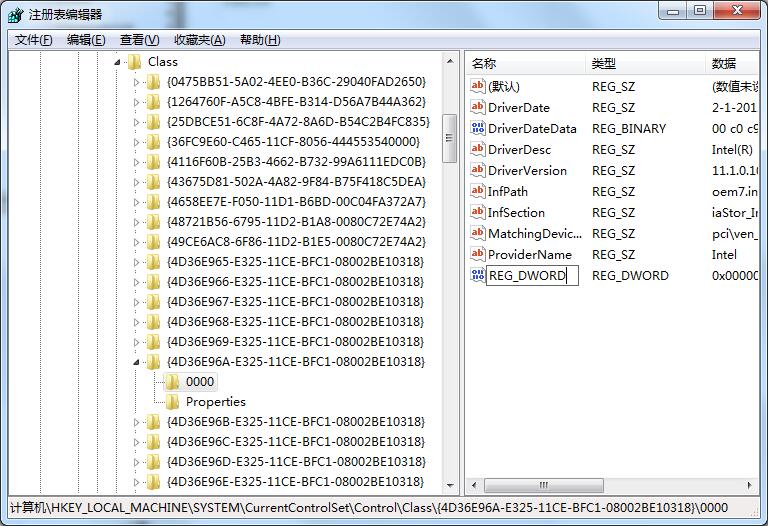This screenshot has width=768, height=526.
Task: Expand the {4D36E96B-E325...} key
Action: 137,422
